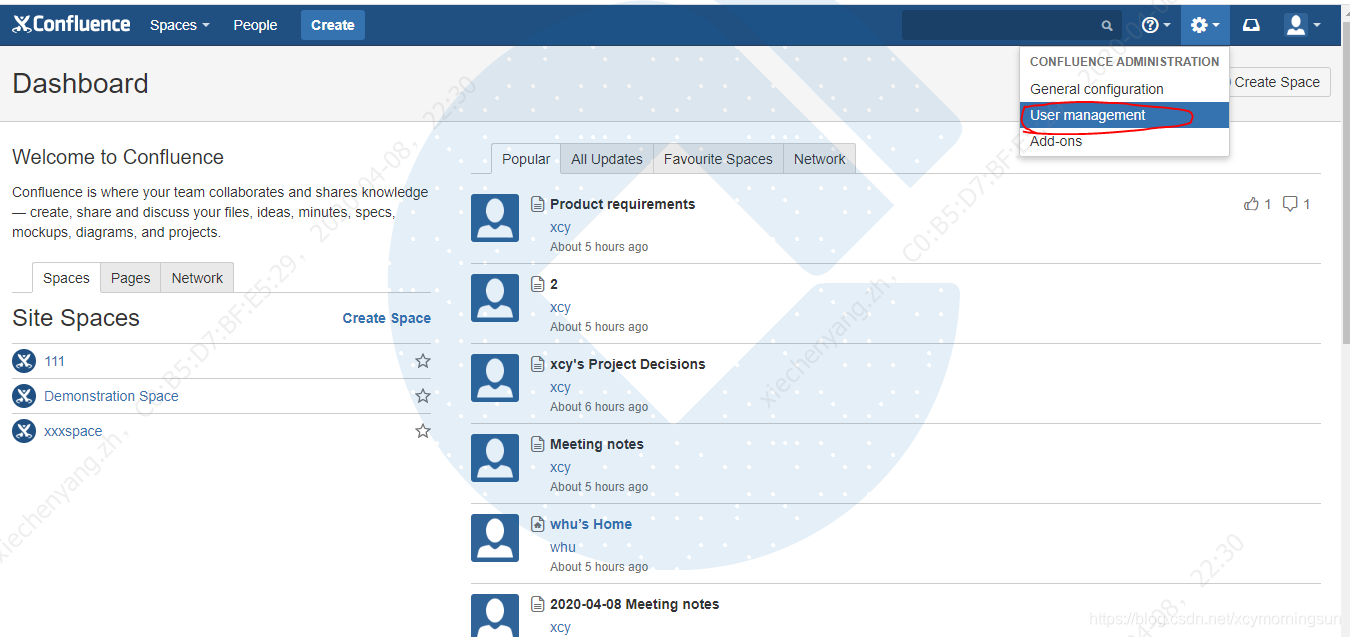Click home page icon beside whu's Home
This screenshot has width=1350, height=637.
coord(538,524)
